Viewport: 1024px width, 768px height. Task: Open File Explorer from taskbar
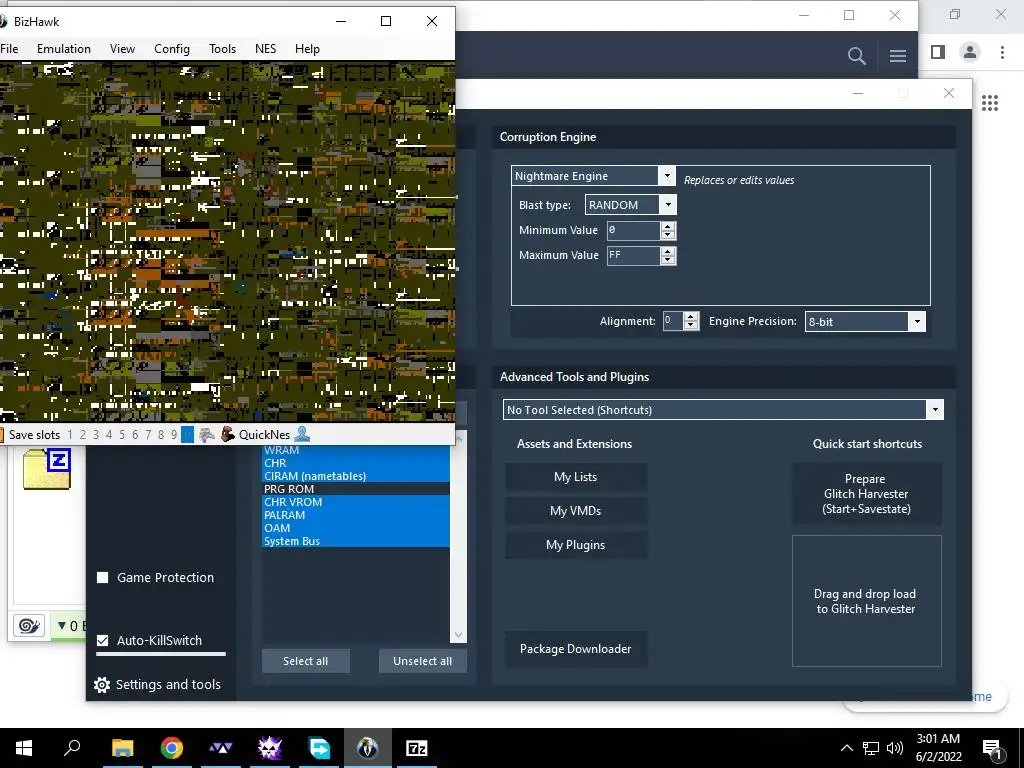(122, 748)
